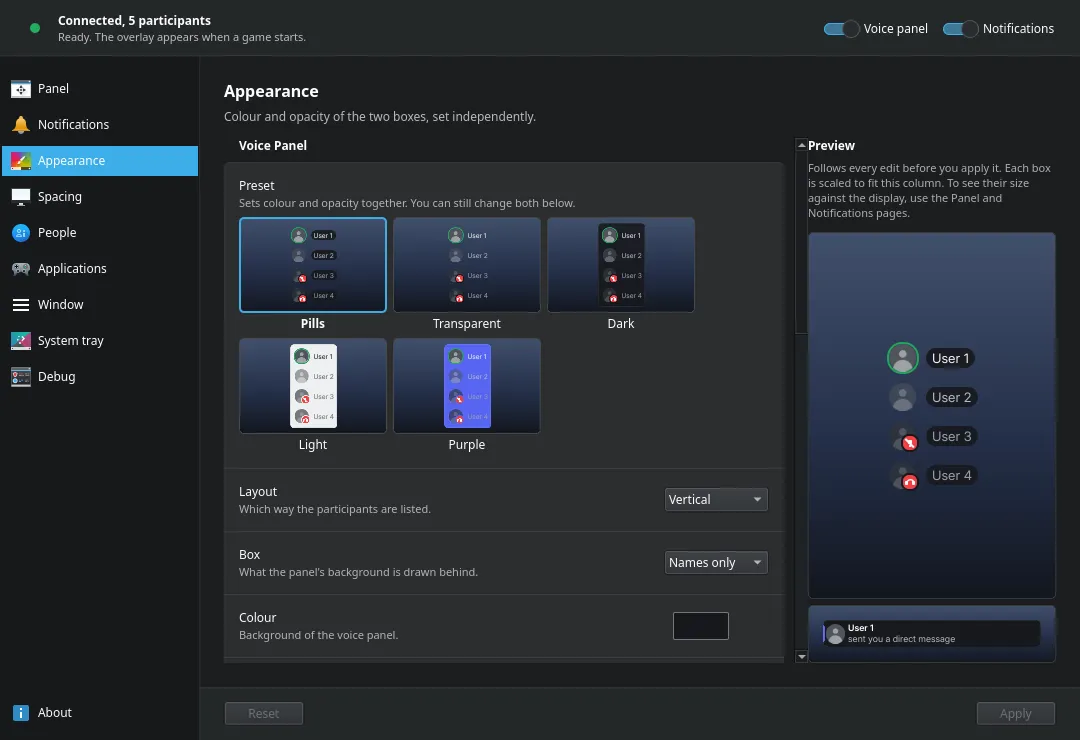This screenshot has width=1080, height=740.
Task: Click the 'Appearance' page title
Action: [271, 92]
